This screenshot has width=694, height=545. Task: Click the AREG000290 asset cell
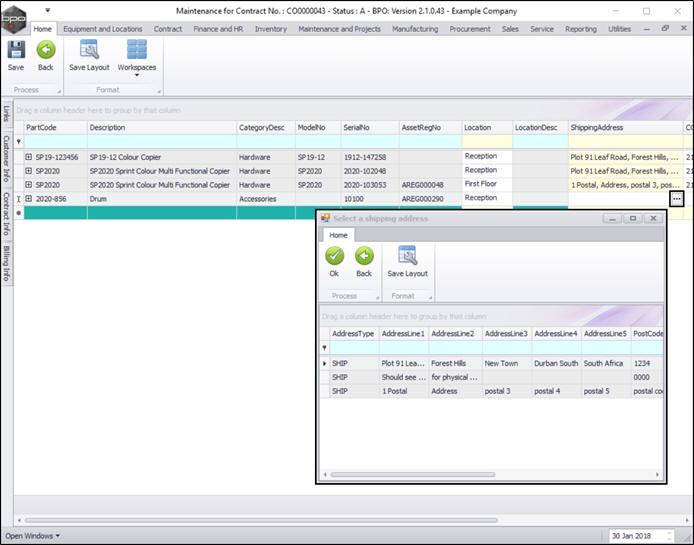coord(430,199)
